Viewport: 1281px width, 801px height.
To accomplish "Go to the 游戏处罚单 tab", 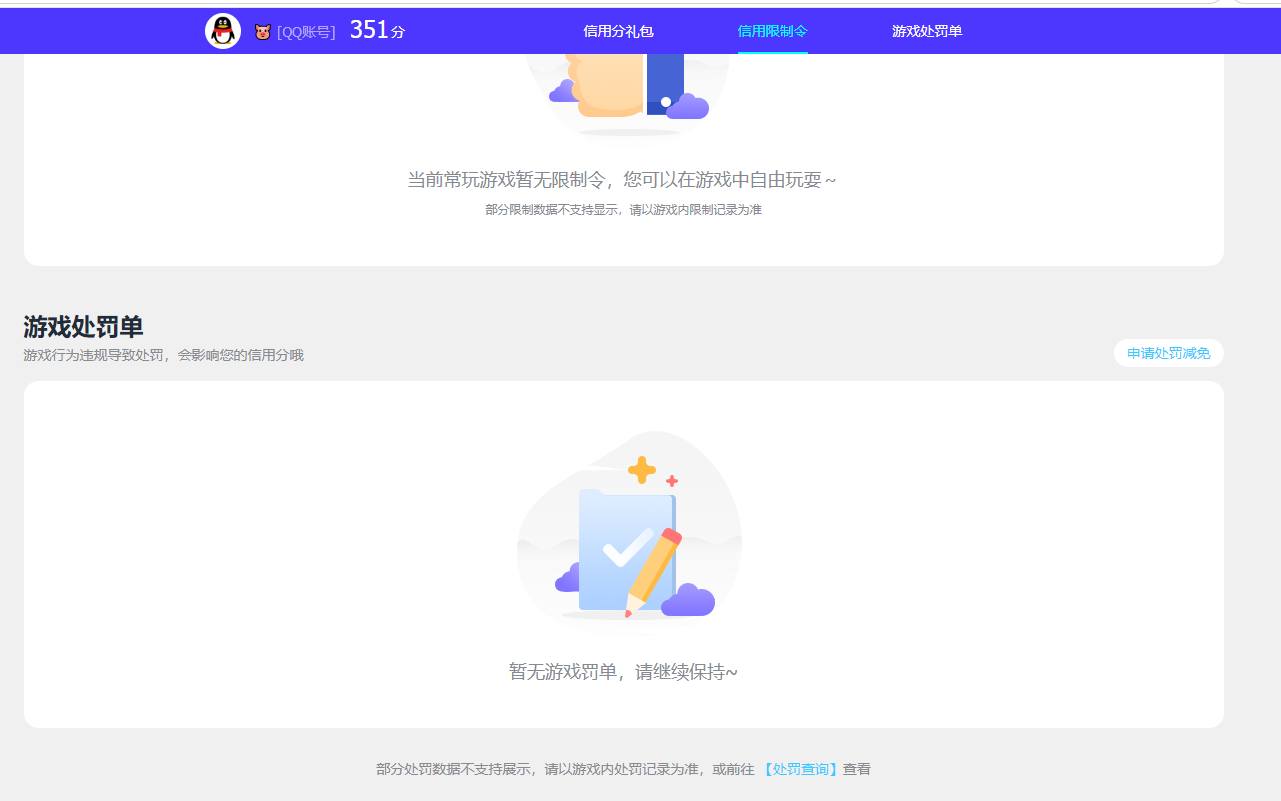I will [927, 31].
